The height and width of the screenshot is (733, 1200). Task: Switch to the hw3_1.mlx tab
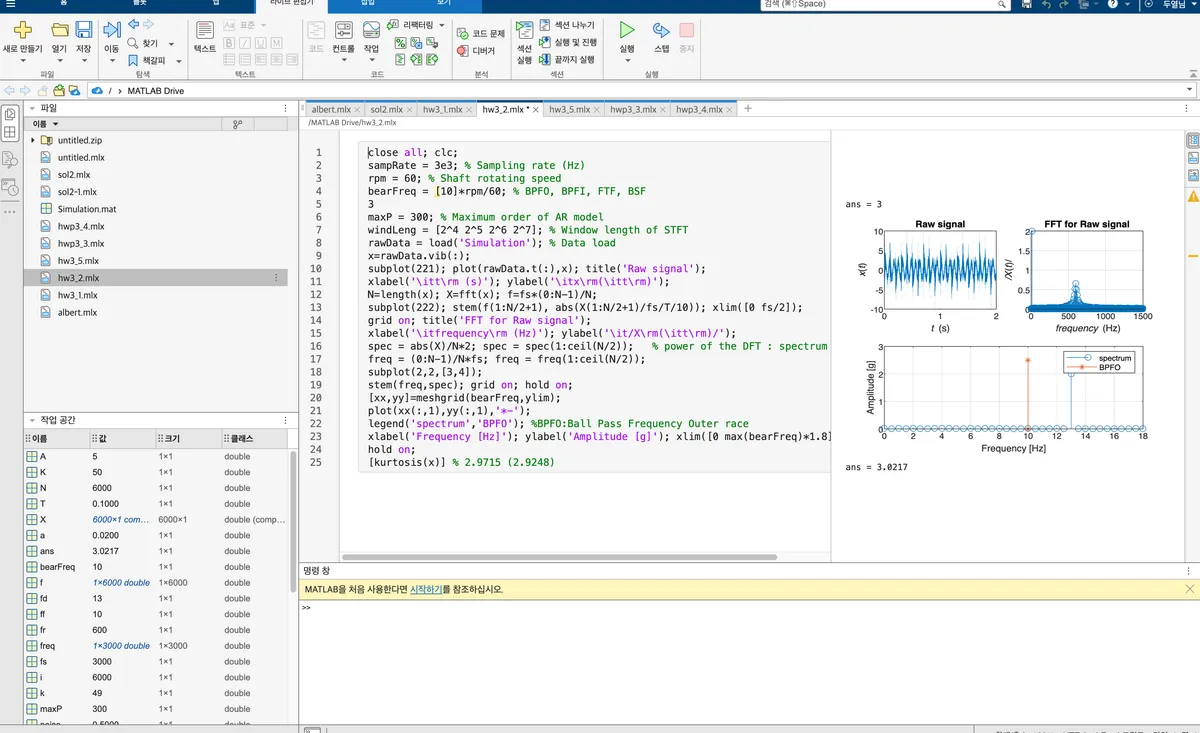pos(442,109)
